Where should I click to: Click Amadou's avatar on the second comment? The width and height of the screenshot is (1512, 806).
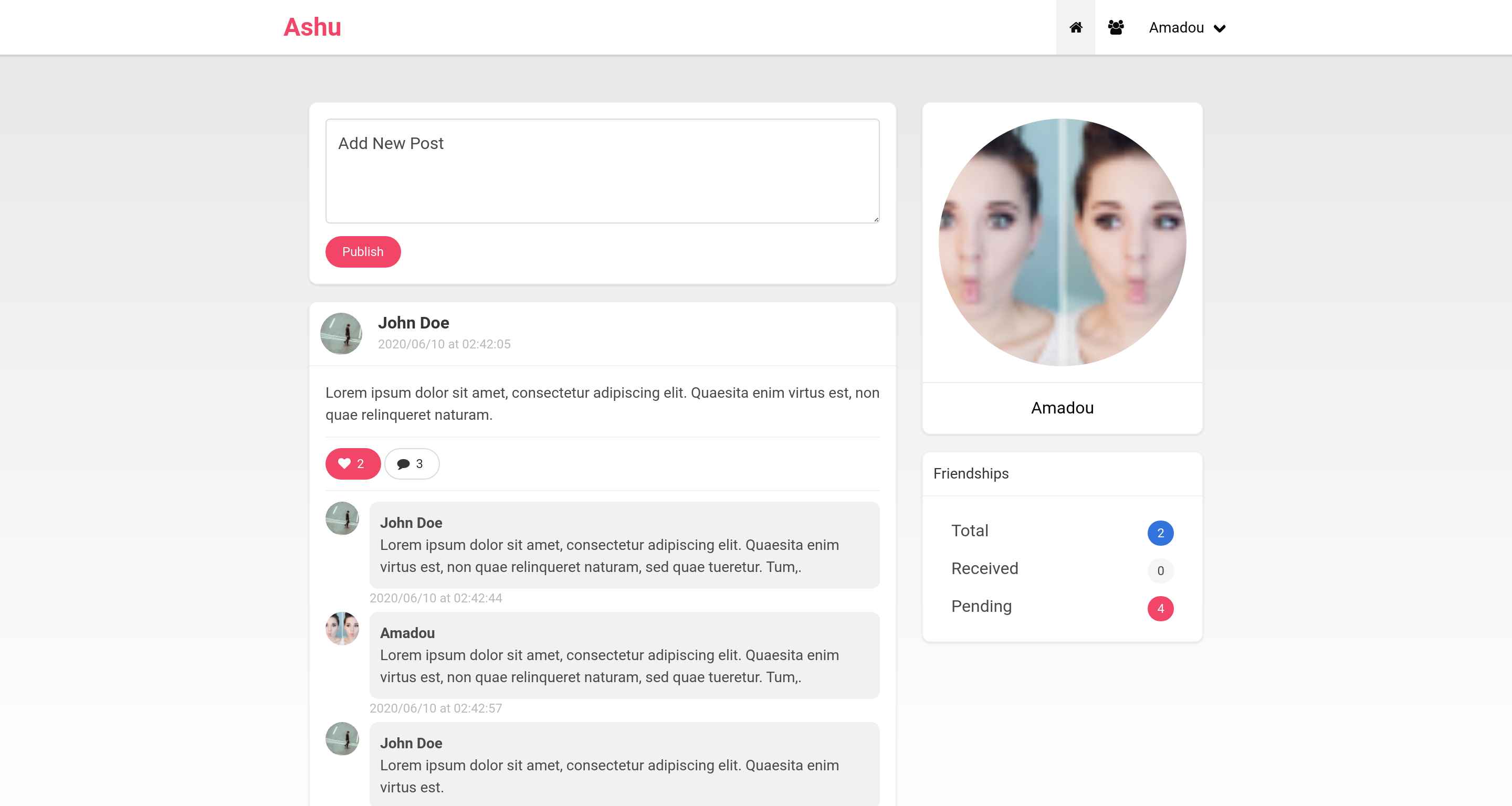click(x=342, y=628)
